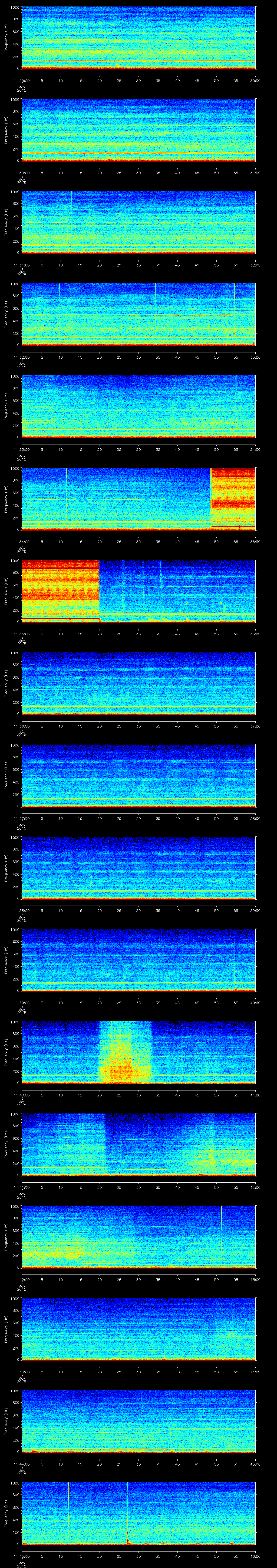Click the 11:39:00 start time label

coord(21,1003)
